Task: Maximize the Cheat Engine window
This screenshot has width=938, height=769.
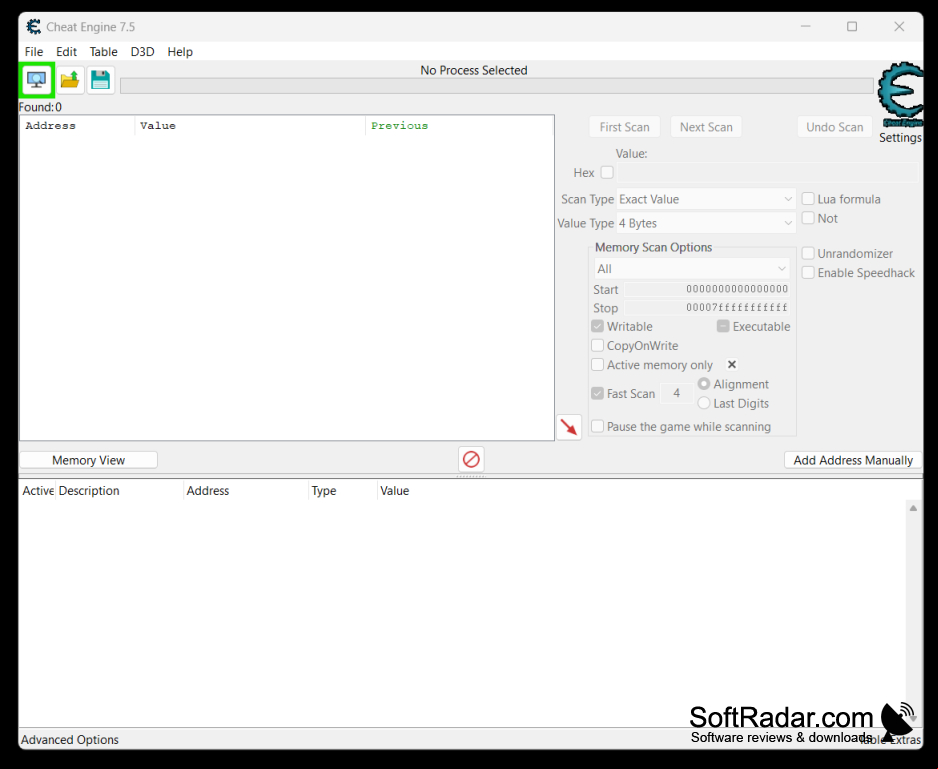Action: point(852,26)
